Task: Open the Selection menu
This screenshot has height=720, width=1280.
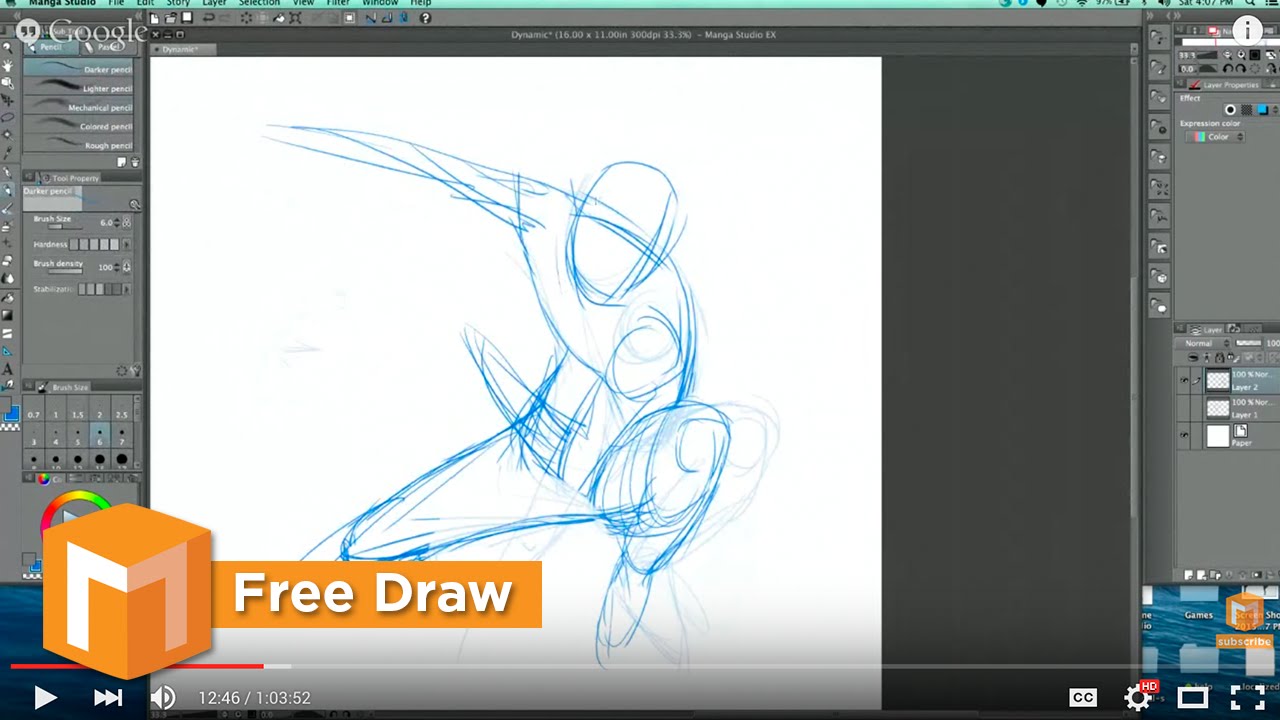Action: coord(259,3)
